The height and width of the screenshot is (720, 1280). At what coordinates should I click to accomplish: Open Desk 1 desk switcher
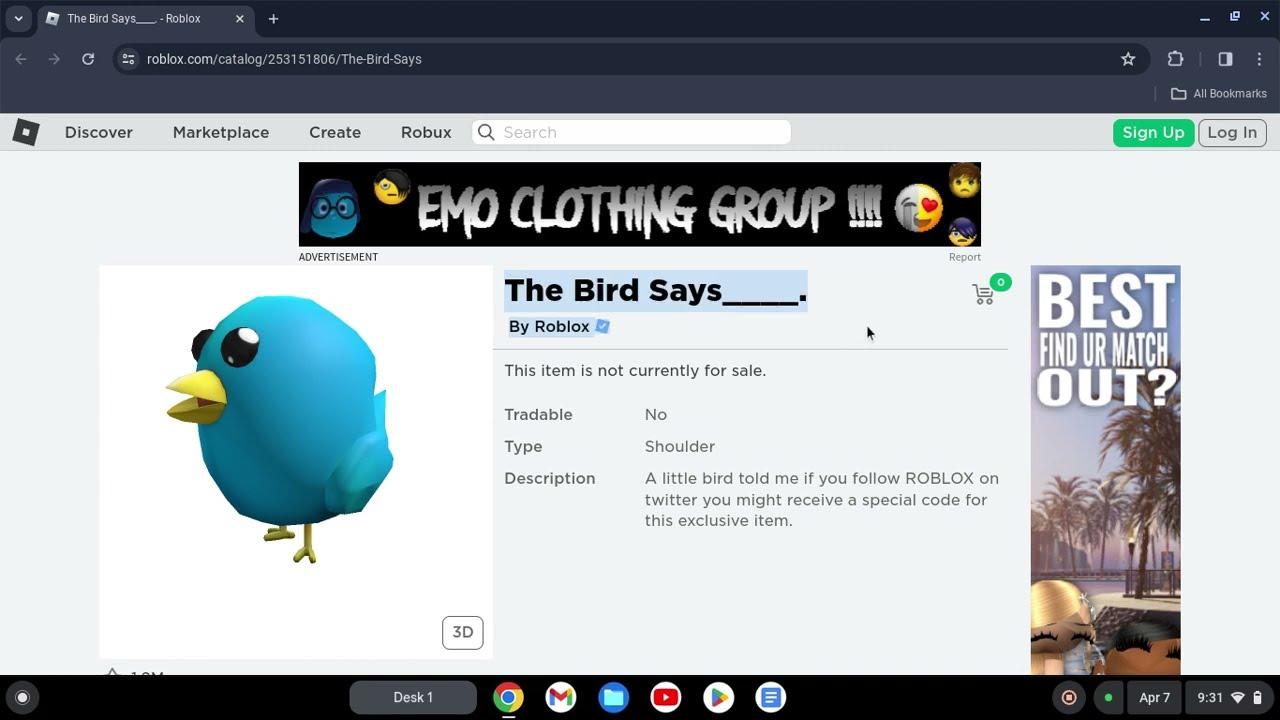413,697
